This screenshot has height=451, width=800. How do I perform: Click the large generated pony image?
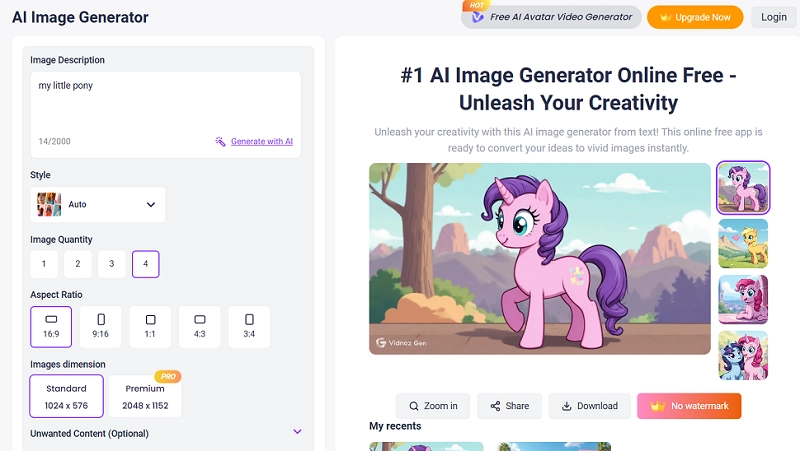pyautogui.click(x=540, y=259)
